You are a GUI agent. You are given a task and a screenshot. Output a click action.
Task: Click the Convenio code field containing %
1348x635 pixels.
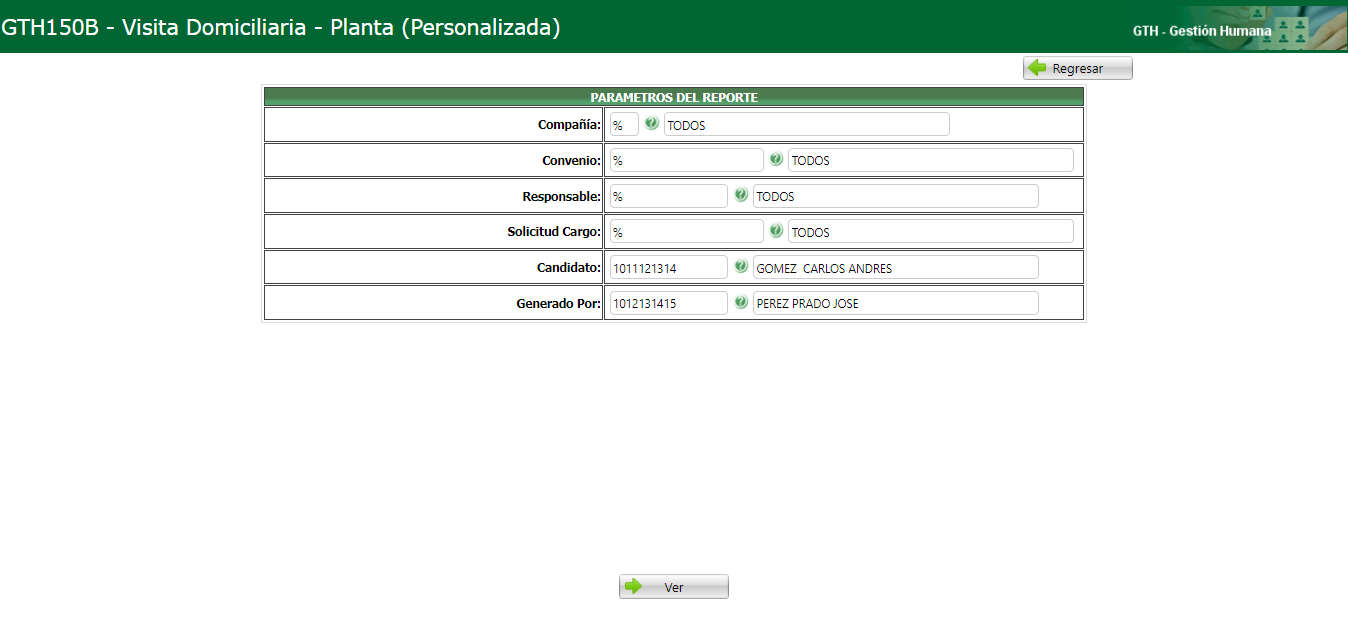click(x=687, y=160)
